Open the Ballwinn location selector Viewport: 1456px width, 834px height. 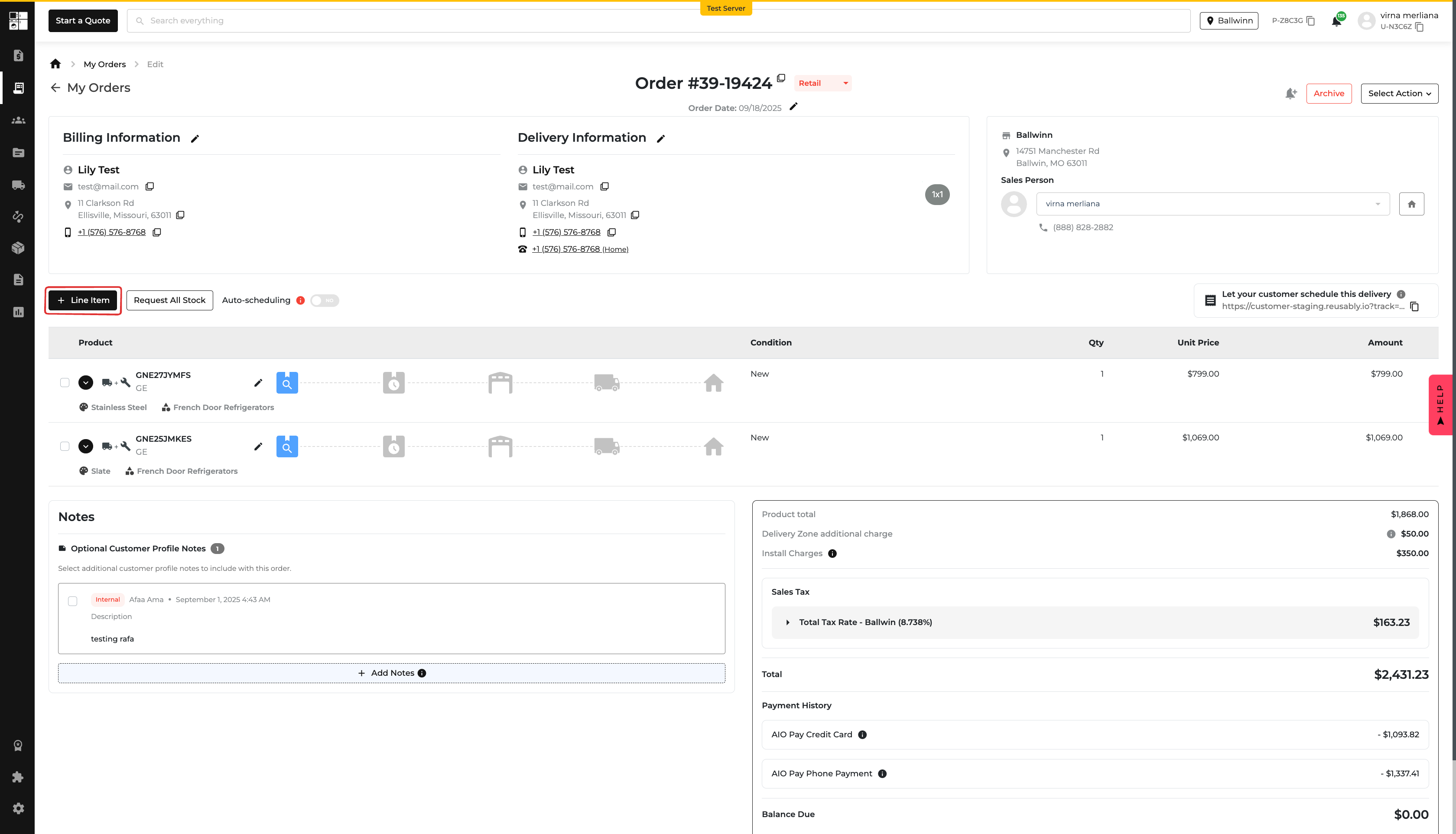(x=1228, y=21)
